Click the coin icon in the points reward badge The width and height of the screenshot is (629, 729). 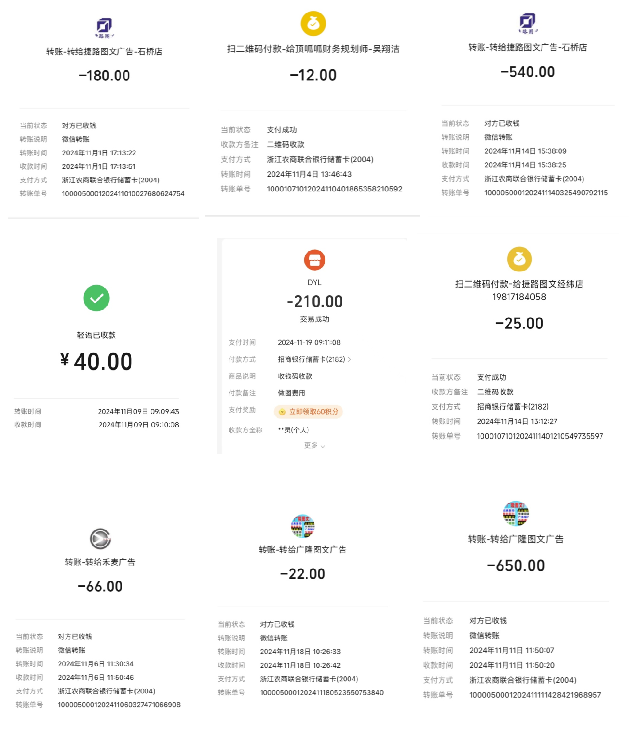(x=282, y=410)
